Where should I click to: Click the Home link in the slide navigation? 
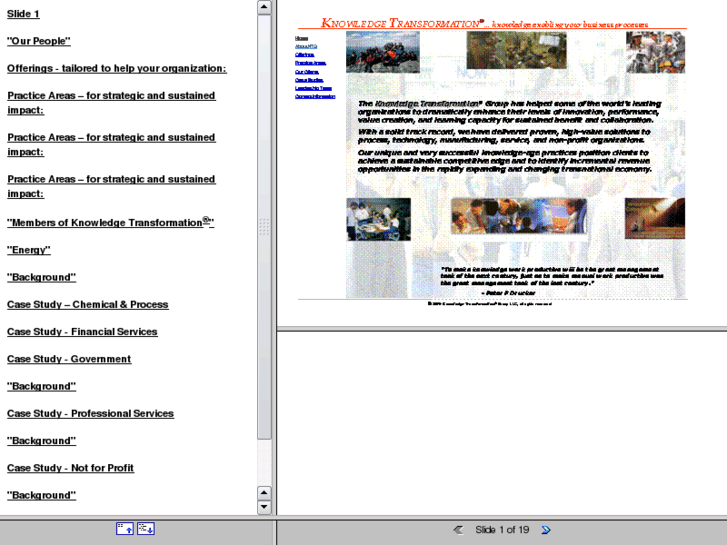coord(301,38)
